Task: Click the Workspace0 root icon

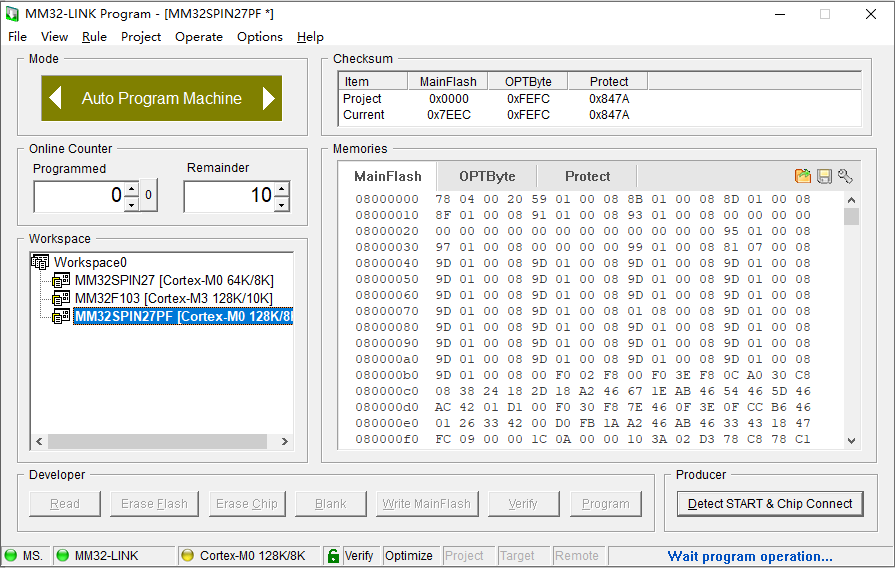Action: click(40, 262)
